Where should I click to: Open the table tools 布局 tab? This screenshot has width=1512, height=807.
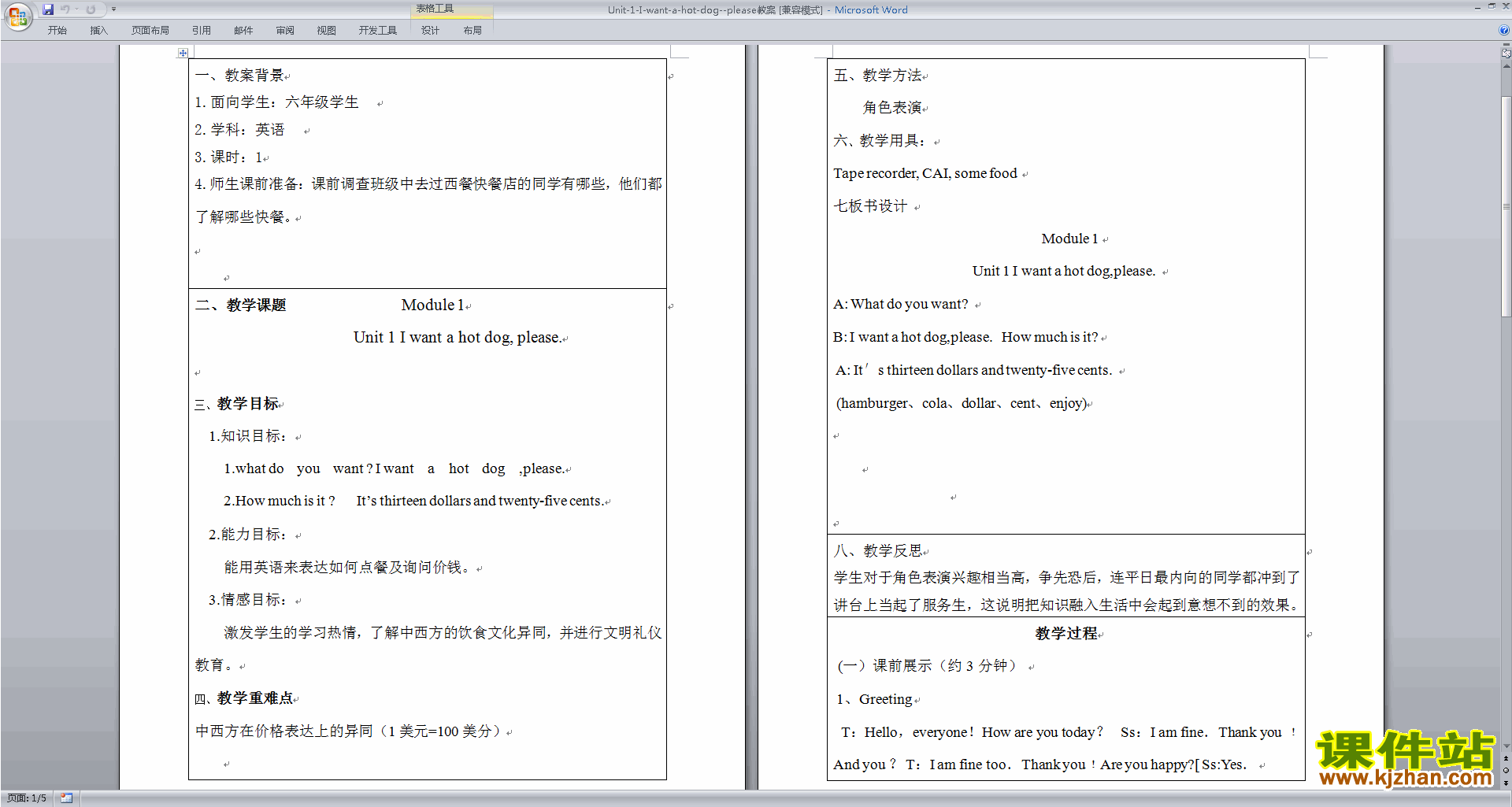click(472, 30)
